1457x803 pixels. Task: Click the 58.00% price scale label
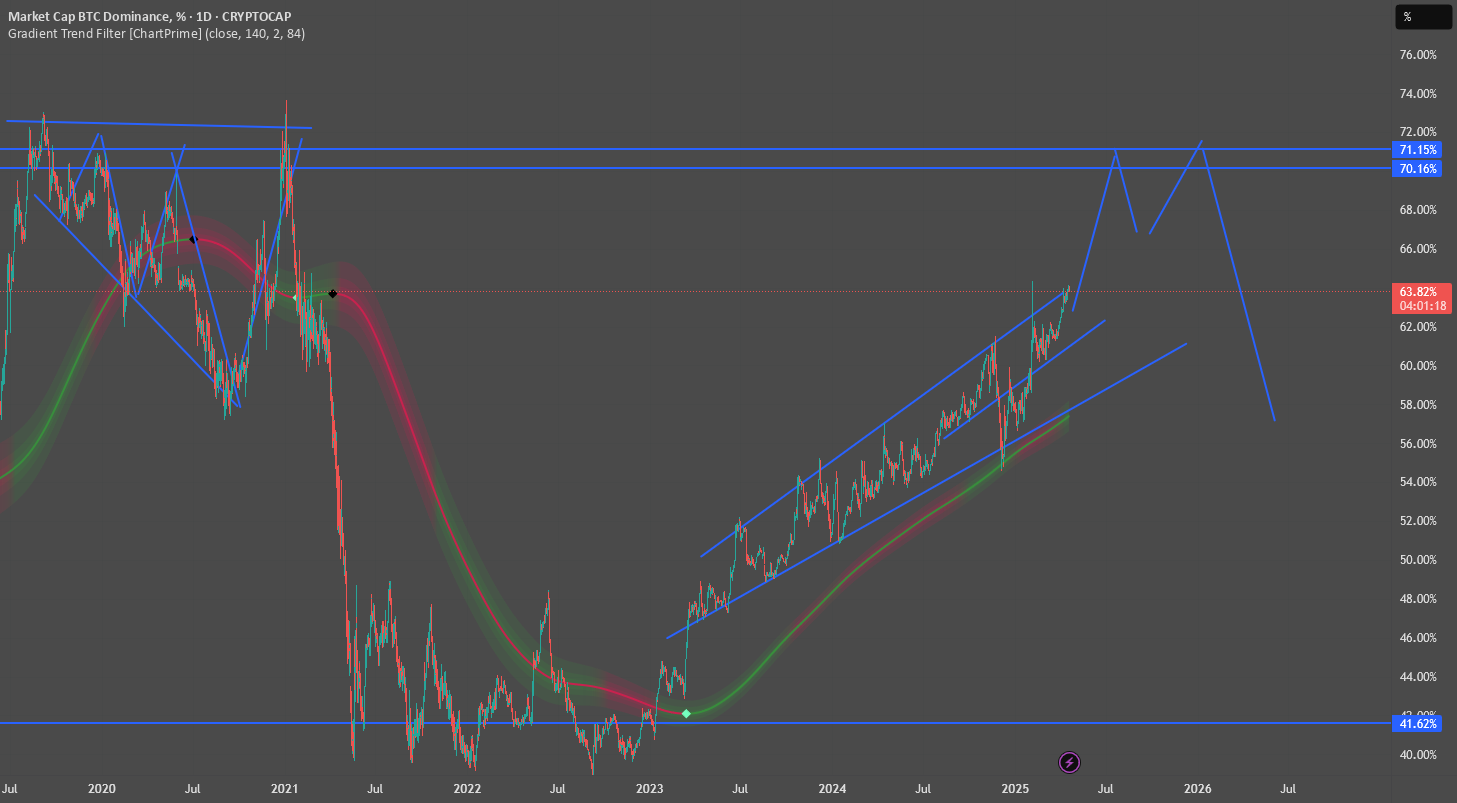[x=1418, y=405]
